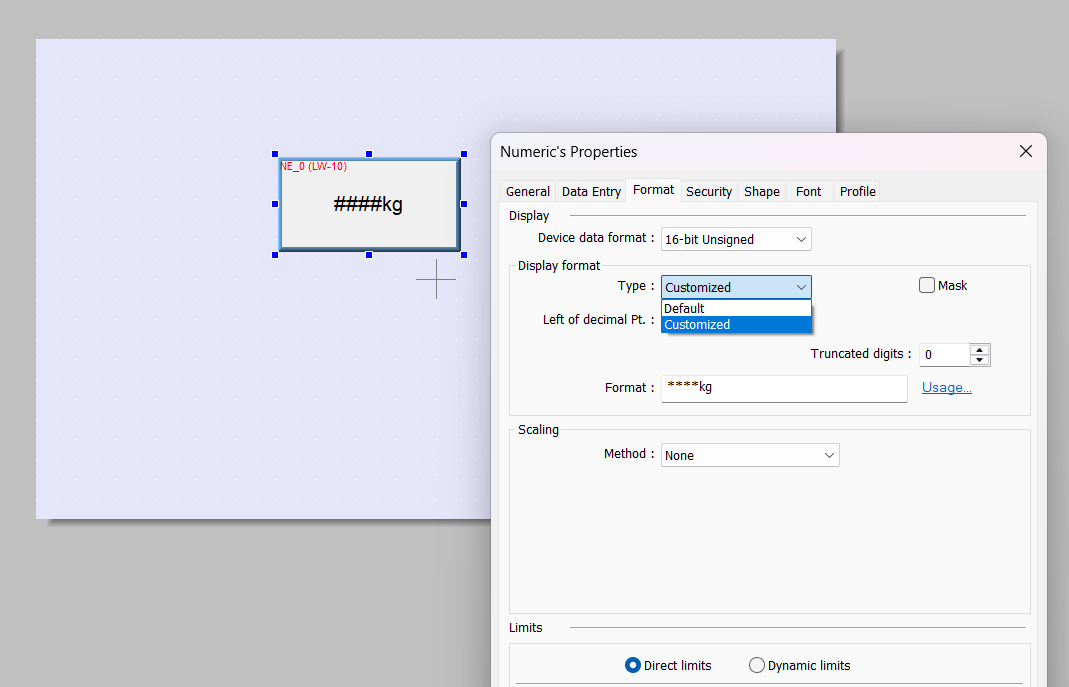The image size is (1069, 687).
Task: Increase Truncated digits with up arrow
Action: click(x=980, y=349)
